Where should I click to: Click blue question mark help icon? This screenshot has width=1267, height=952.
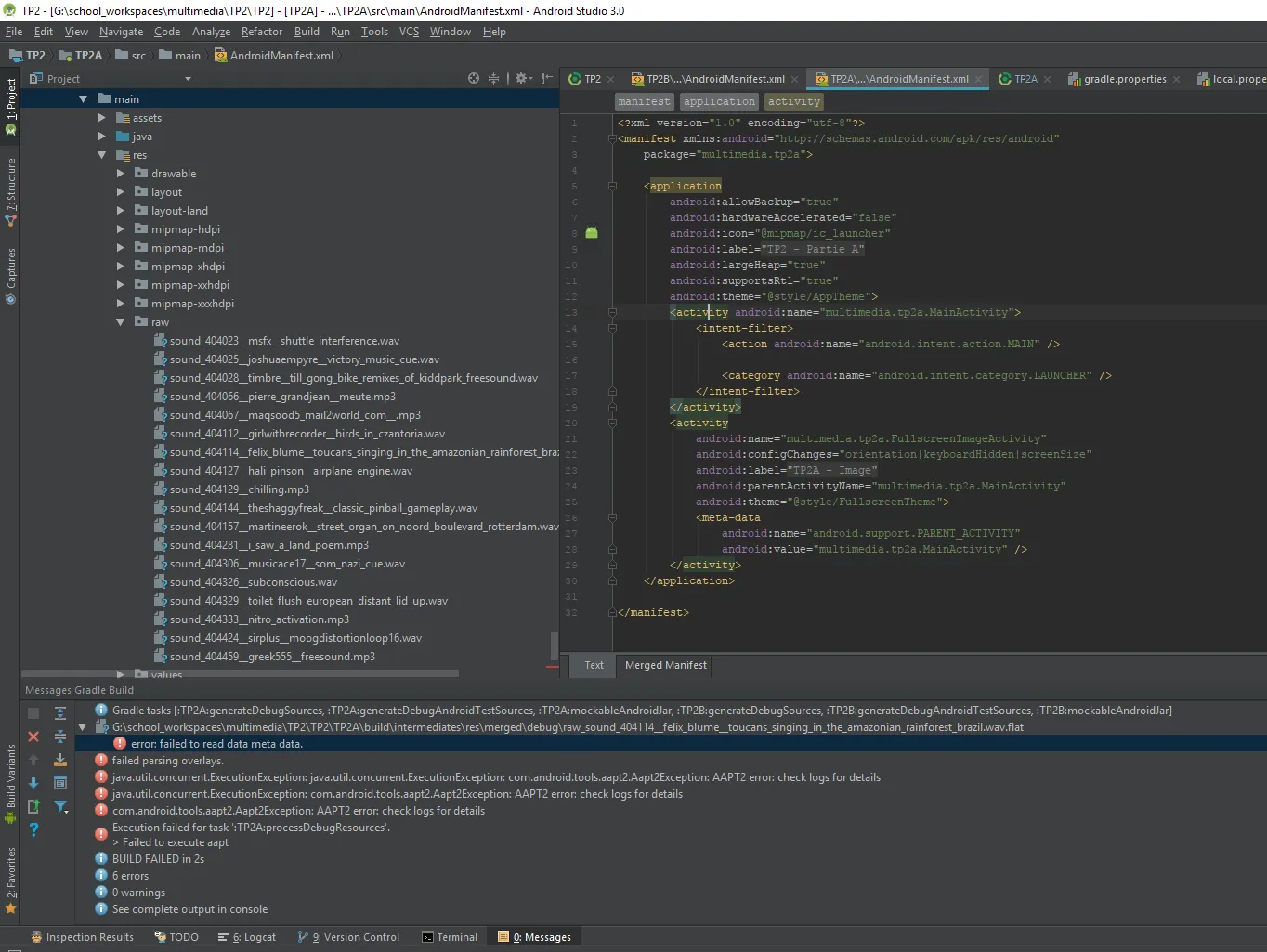point(33,829)
